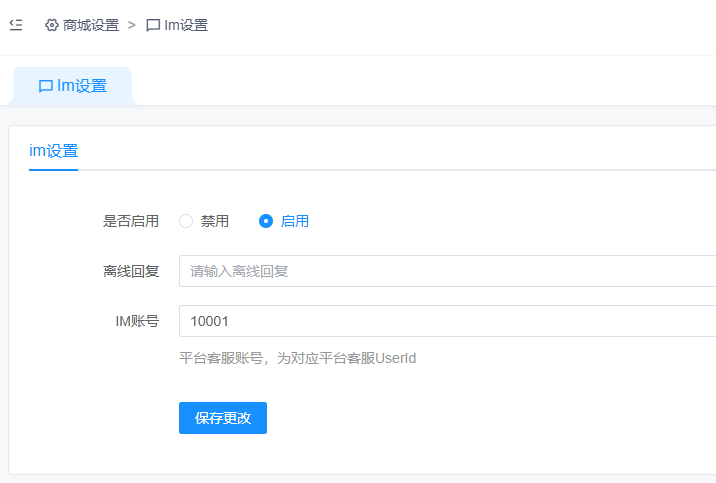Click Im设置 breadcrumb text
This screenshot has width=716, height=483.
(186, 25)
